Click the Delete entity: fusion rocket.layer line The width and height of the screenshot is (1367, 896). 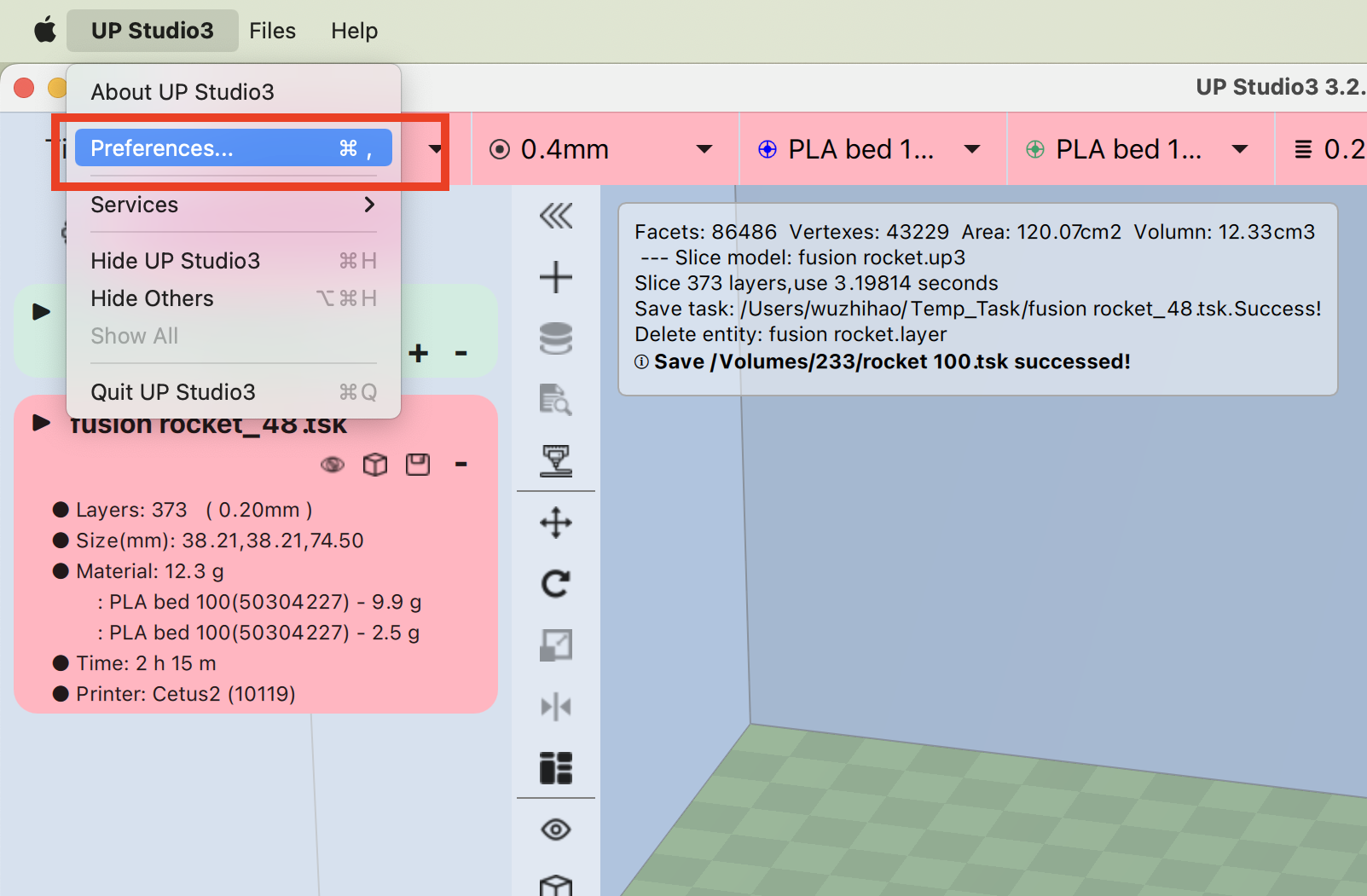coord(791,334)
